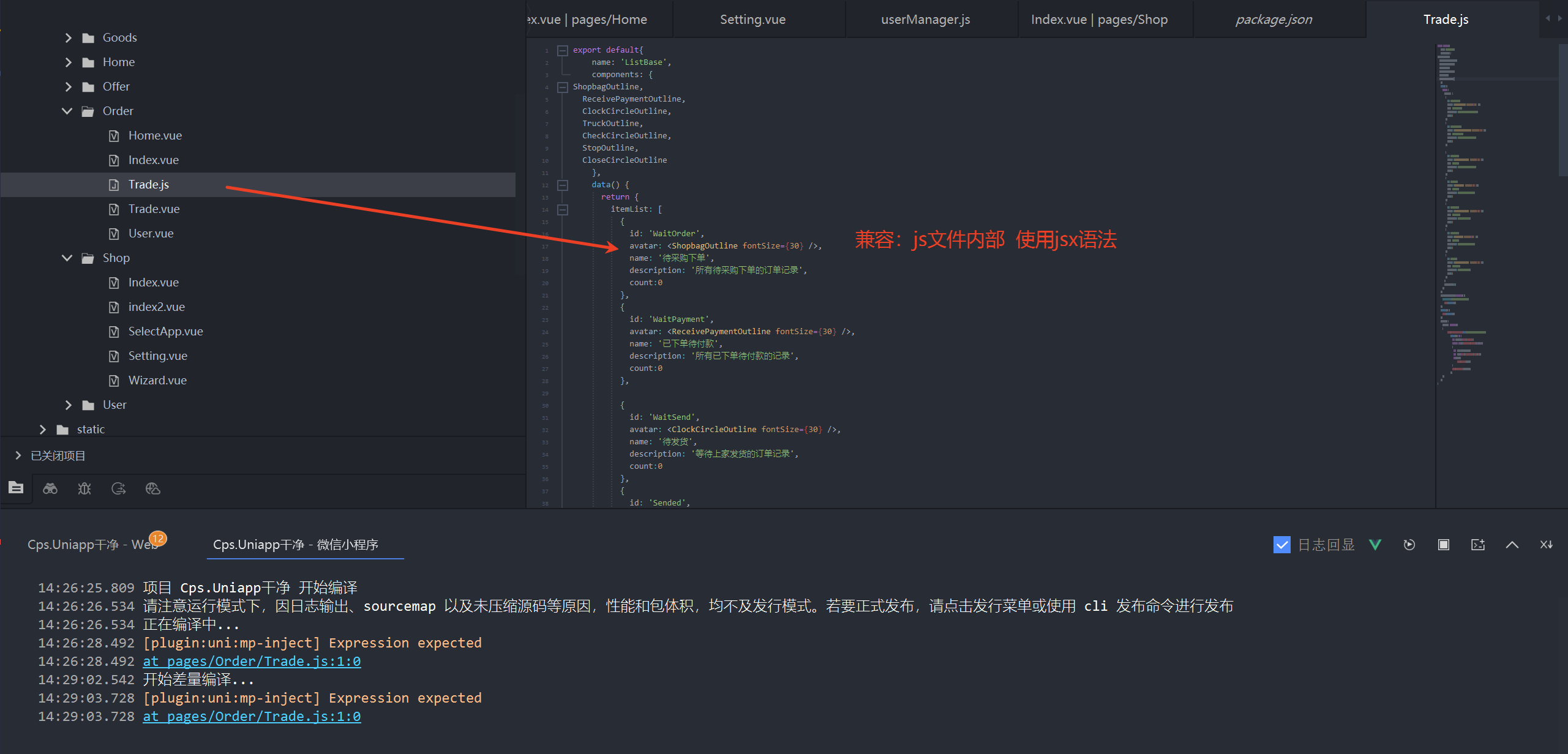Screen dimensions: 1568x754
Task: Open Setting.vue in the Shop folder
Action: click(157, 356)
